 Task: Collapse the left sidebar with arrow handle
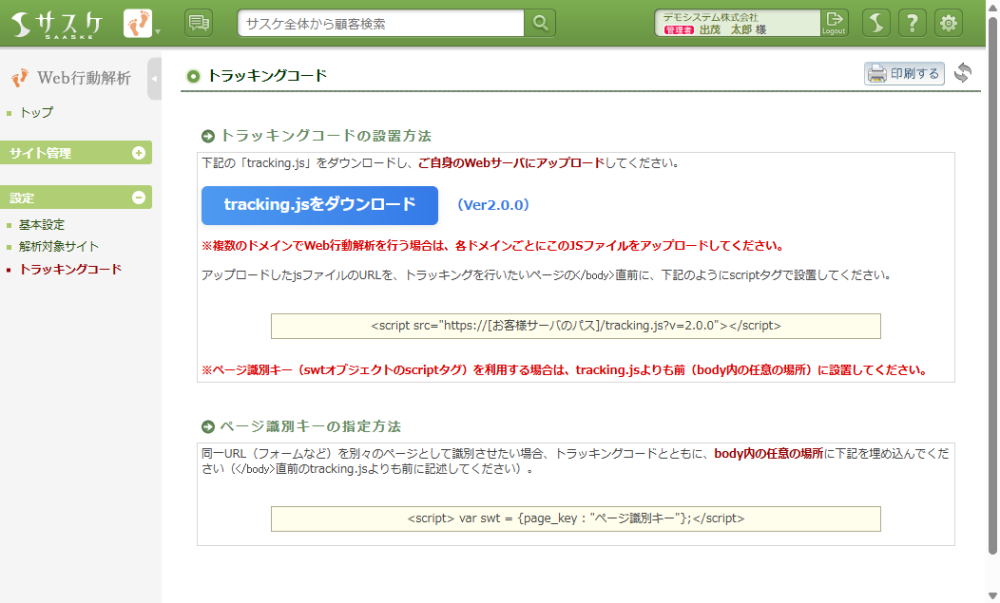[154, 79]
